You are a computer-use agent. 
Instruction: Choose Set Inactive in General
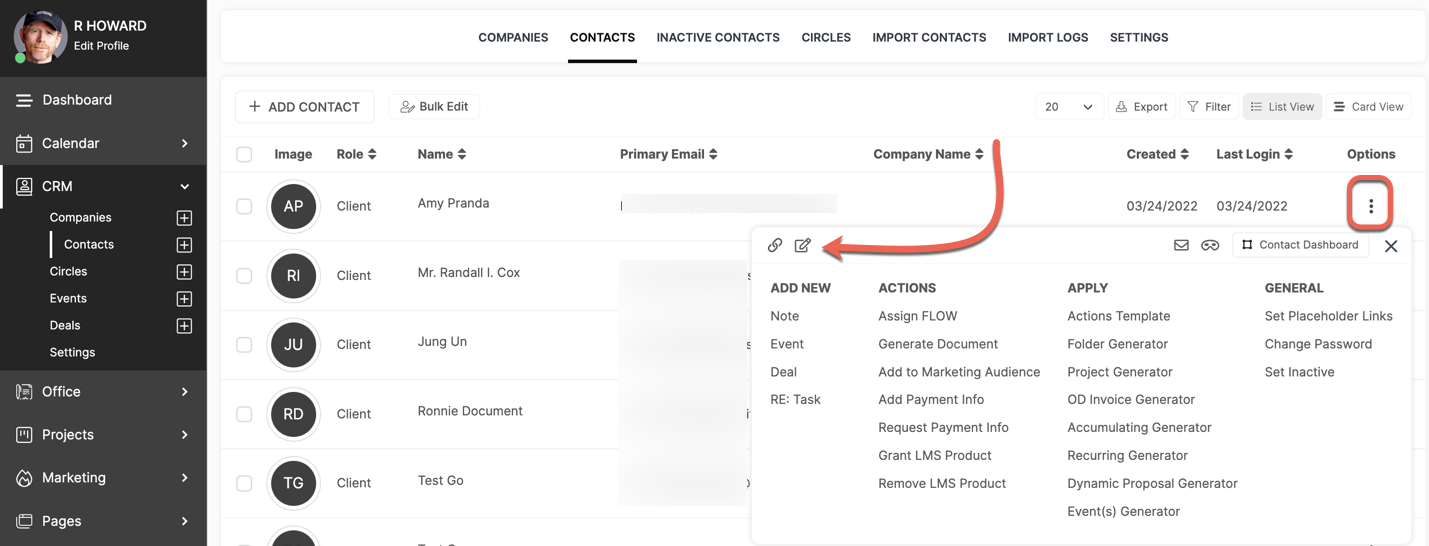[1299, 372]
